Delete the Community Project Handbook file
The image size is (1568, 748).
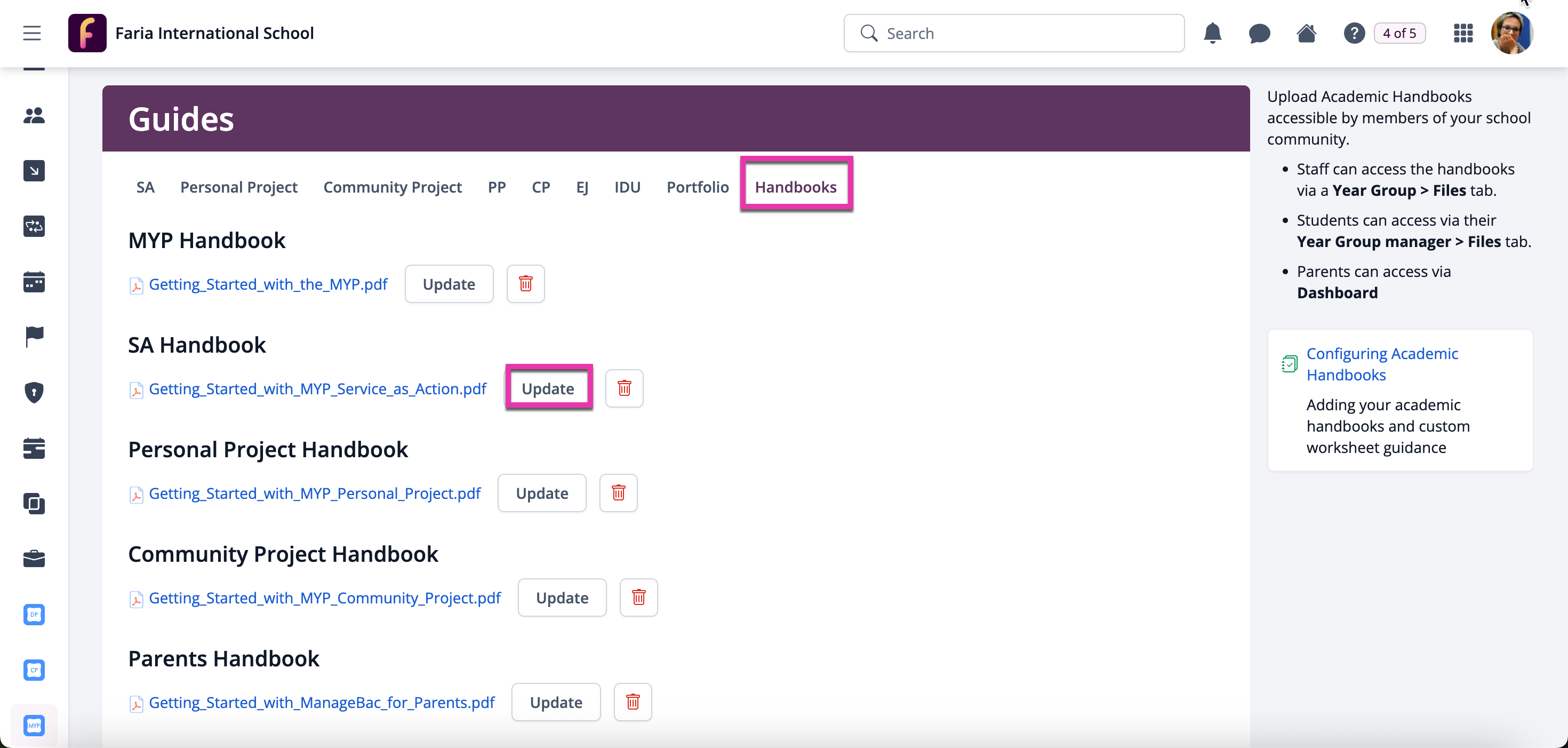pyautogui.click(x=638, y=598)
